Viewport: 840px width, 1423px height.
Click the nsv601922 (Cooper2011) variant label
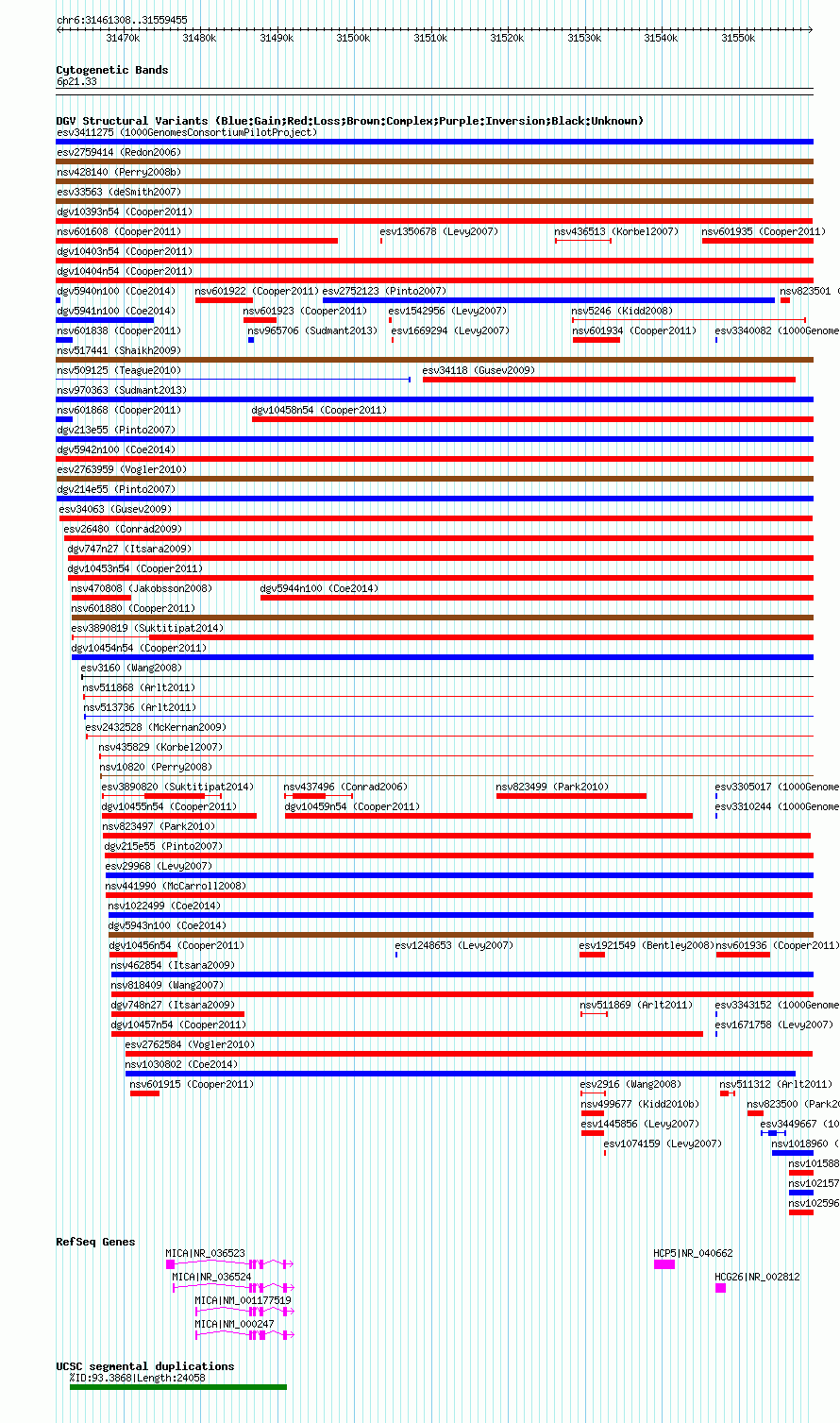(x=258, y=291)
